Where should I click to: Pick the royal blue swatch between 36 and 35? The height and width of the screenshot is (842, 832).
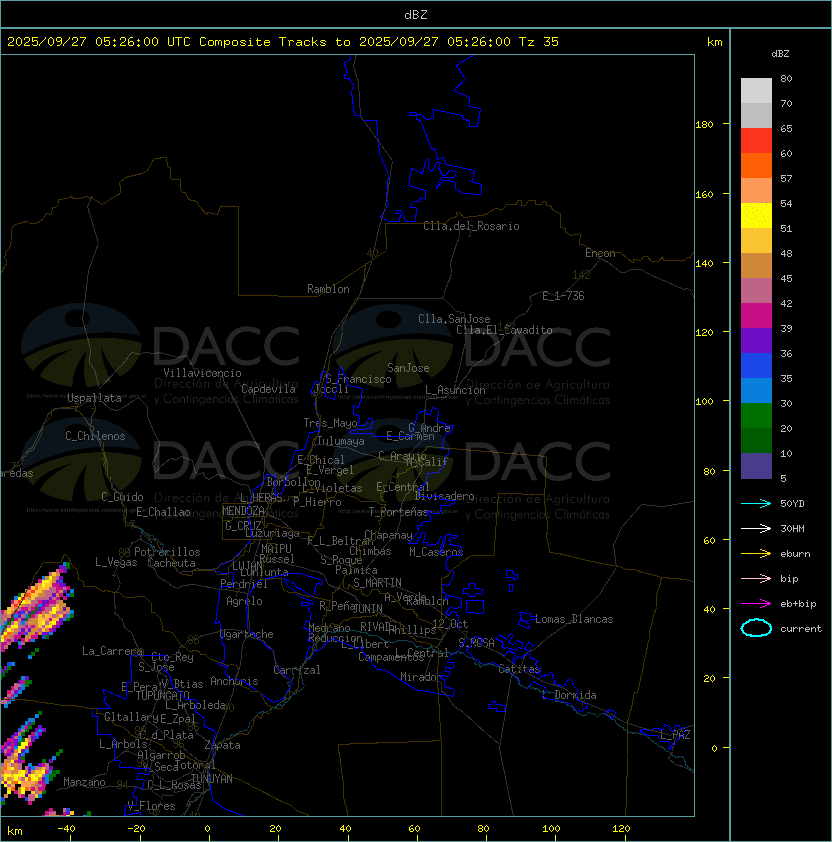point(756,366)
